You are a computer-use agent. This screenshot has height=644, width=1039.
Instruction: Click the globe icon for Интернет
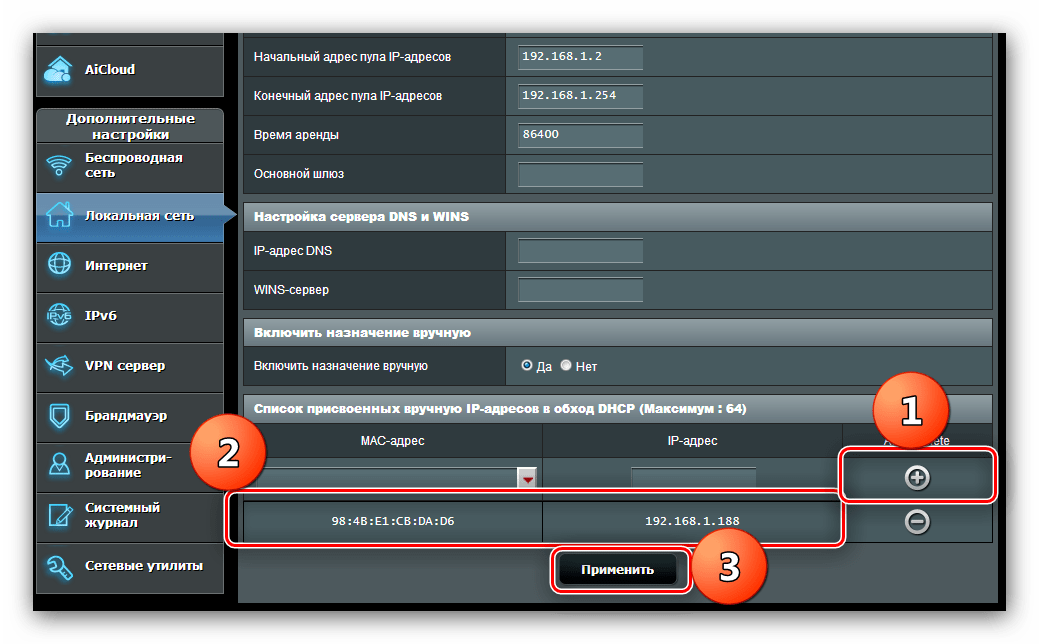coord(59,264)
